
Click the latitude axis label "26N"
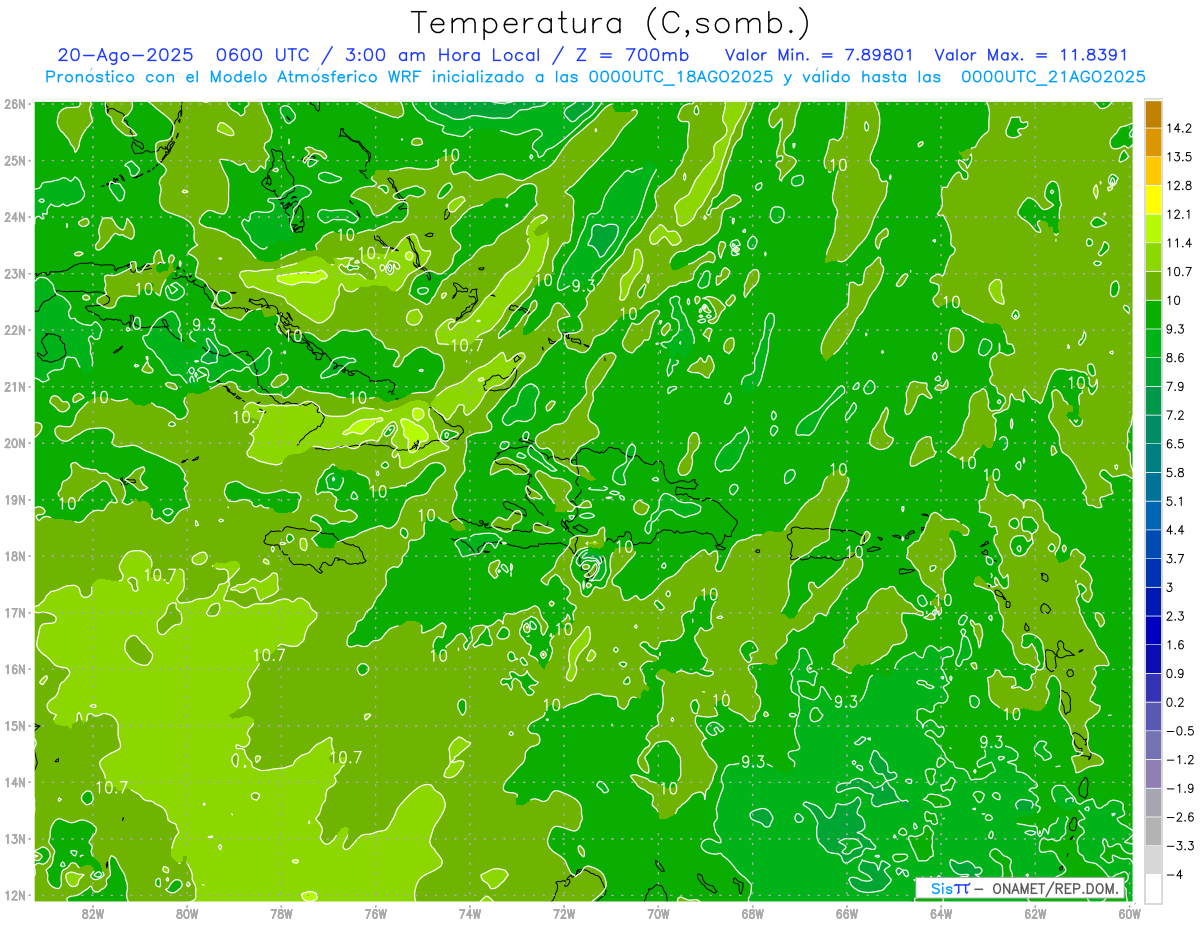pos(15,104)
